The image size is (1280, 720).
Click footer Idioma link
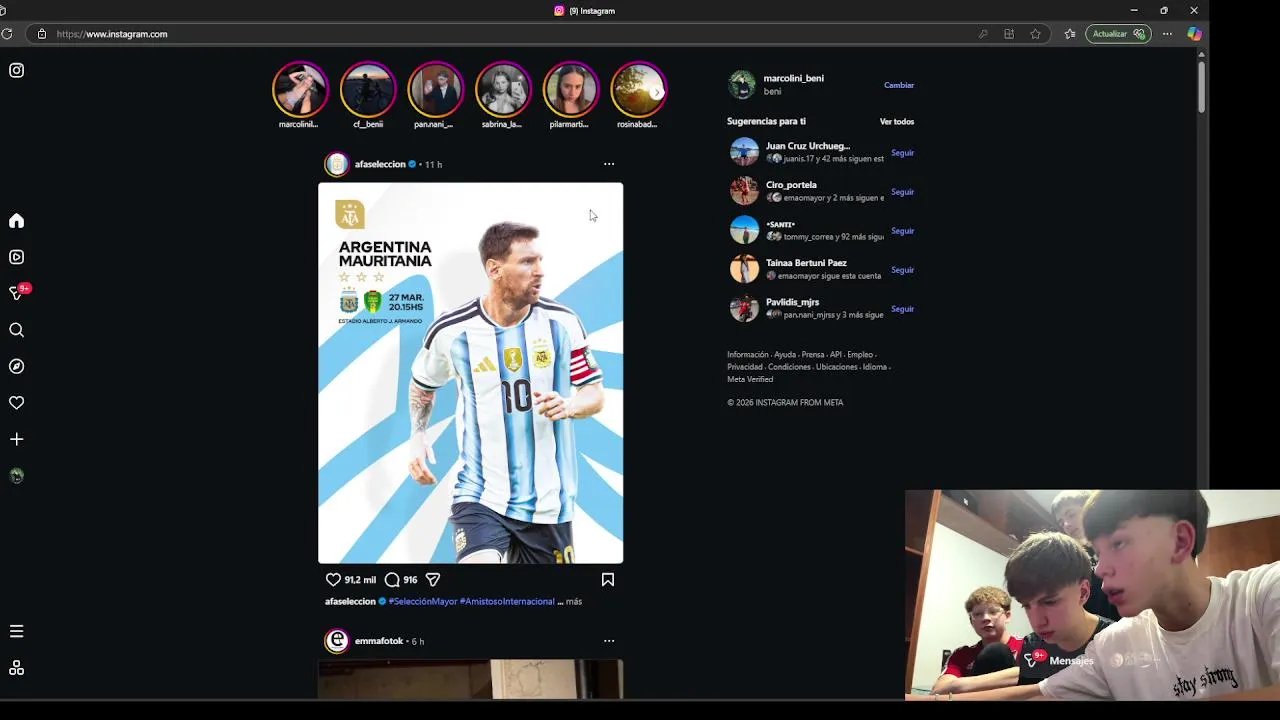click(x=875, y=367)
